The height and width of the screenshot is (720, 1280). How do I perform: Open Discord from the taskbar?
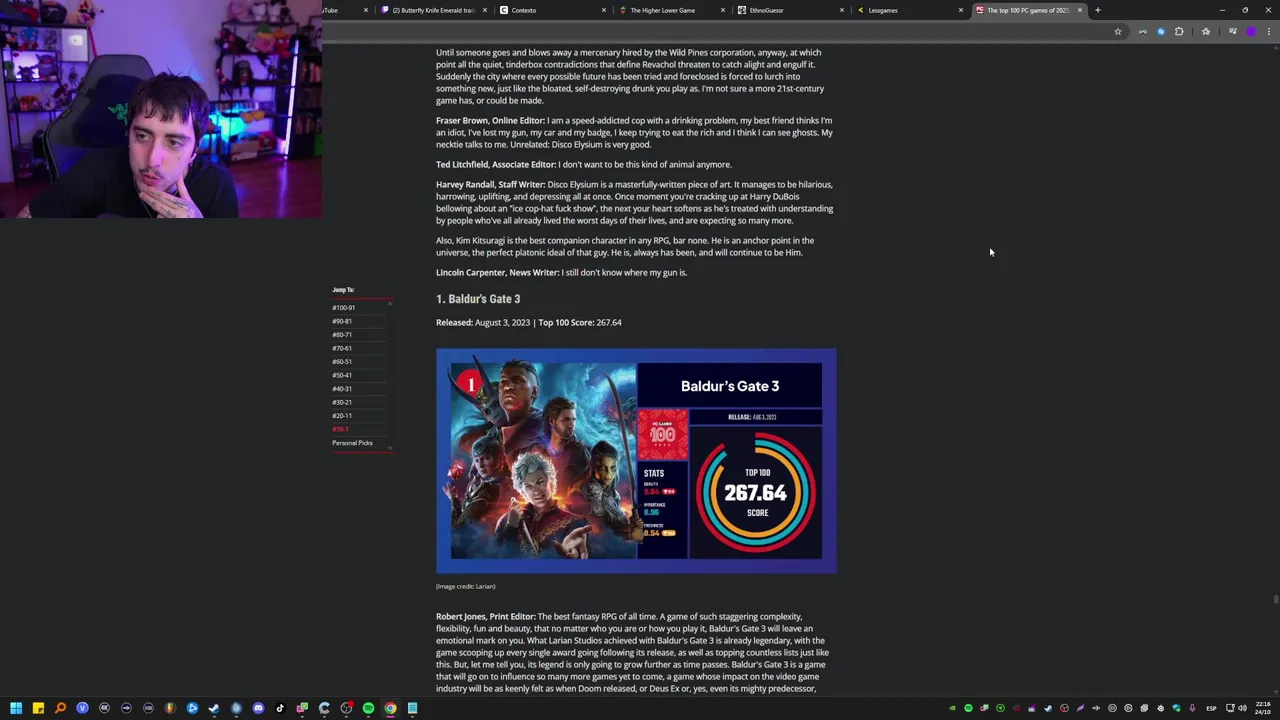(x=258, y=708)
